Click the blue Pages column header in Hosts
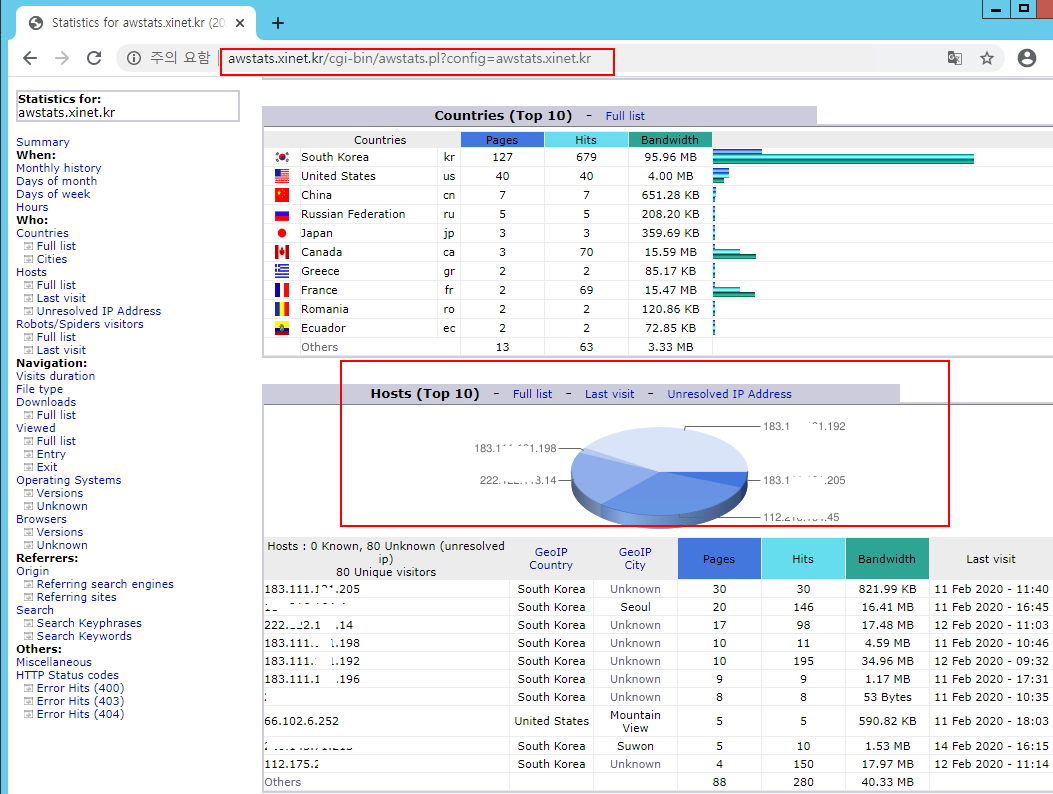 tap(719, 559)
